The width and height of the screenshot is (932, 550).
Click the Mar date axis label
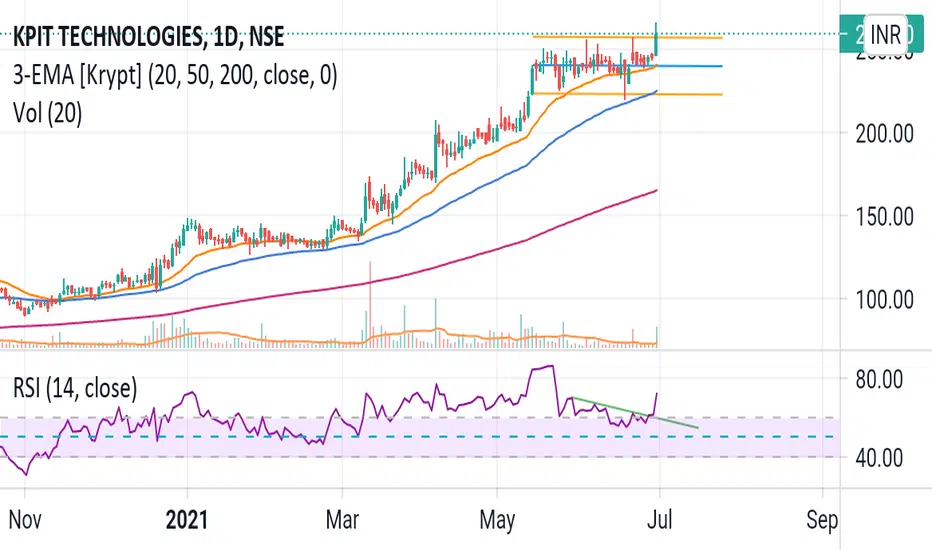342,520
